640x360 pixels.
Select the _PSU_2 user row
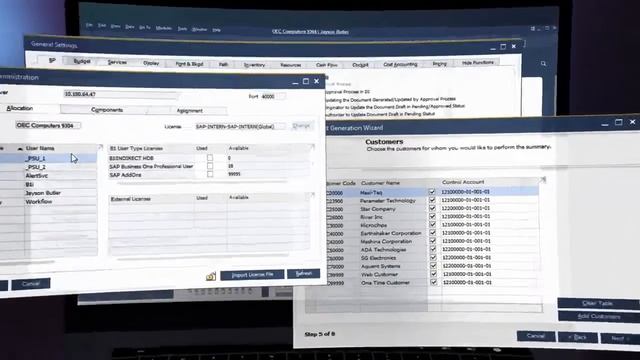48,167
